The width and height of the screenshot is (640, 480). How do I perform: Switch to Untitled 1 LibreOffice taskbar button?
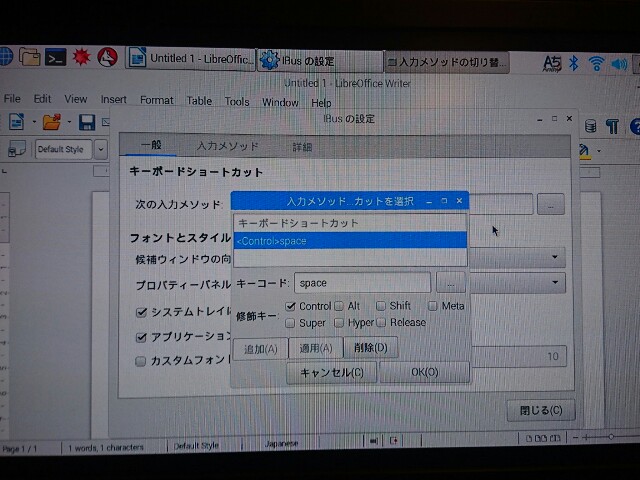click(190, 59)
